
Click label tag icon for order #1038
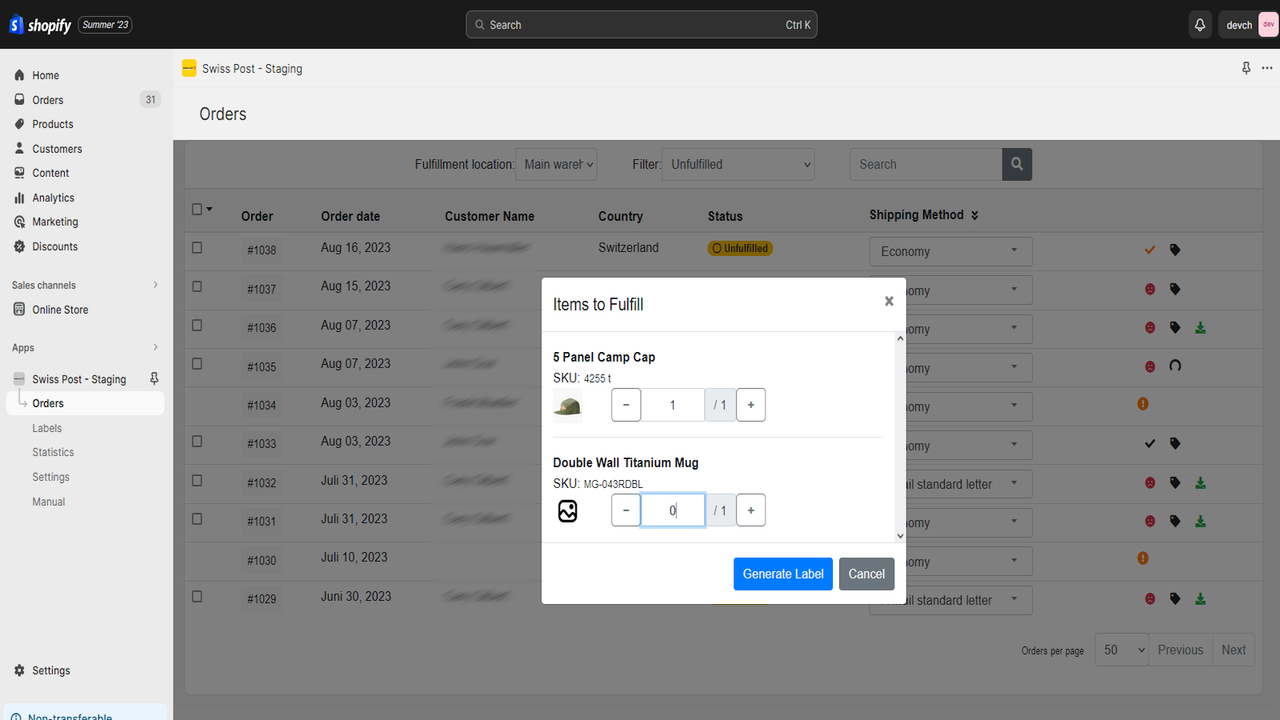click(1175, 250)
